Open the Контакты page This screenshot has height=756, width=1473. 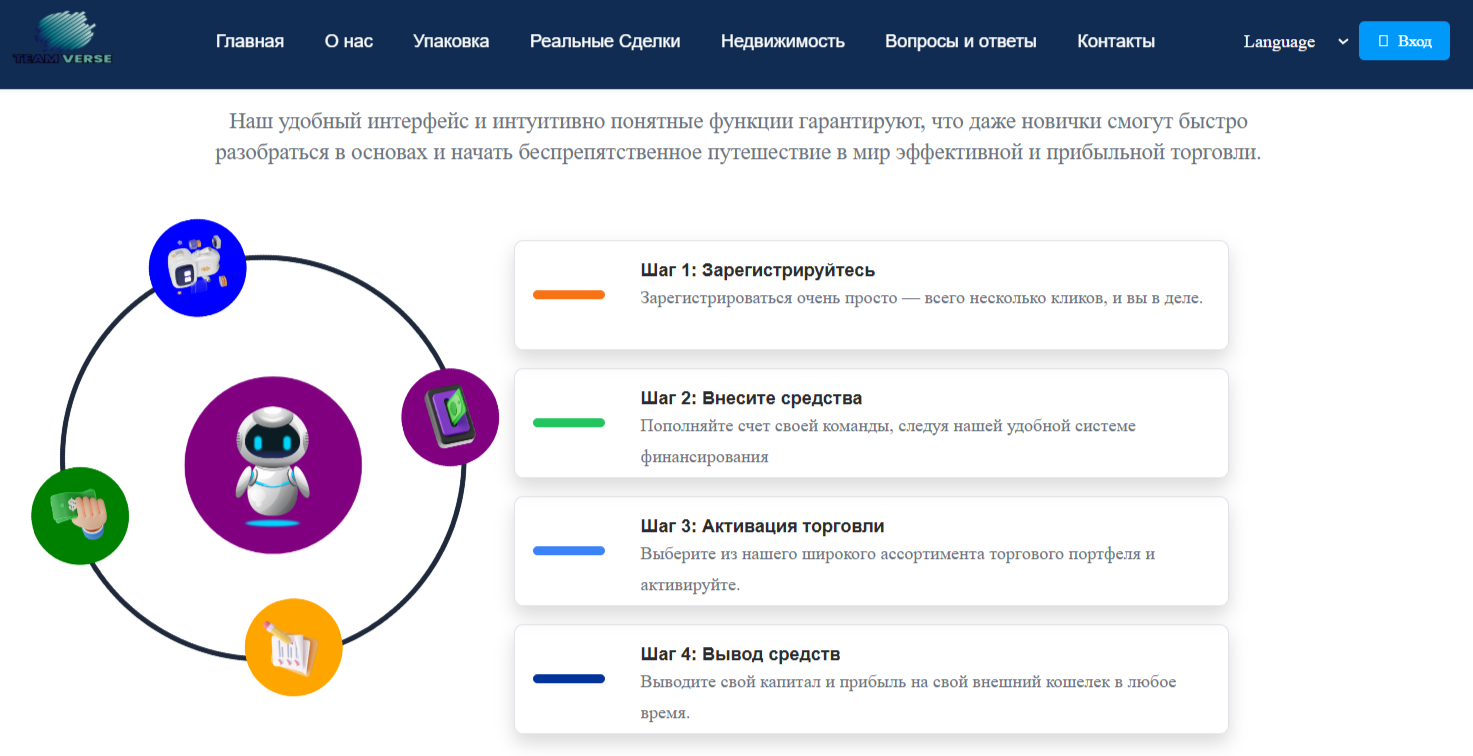[x=1116, y=41]
